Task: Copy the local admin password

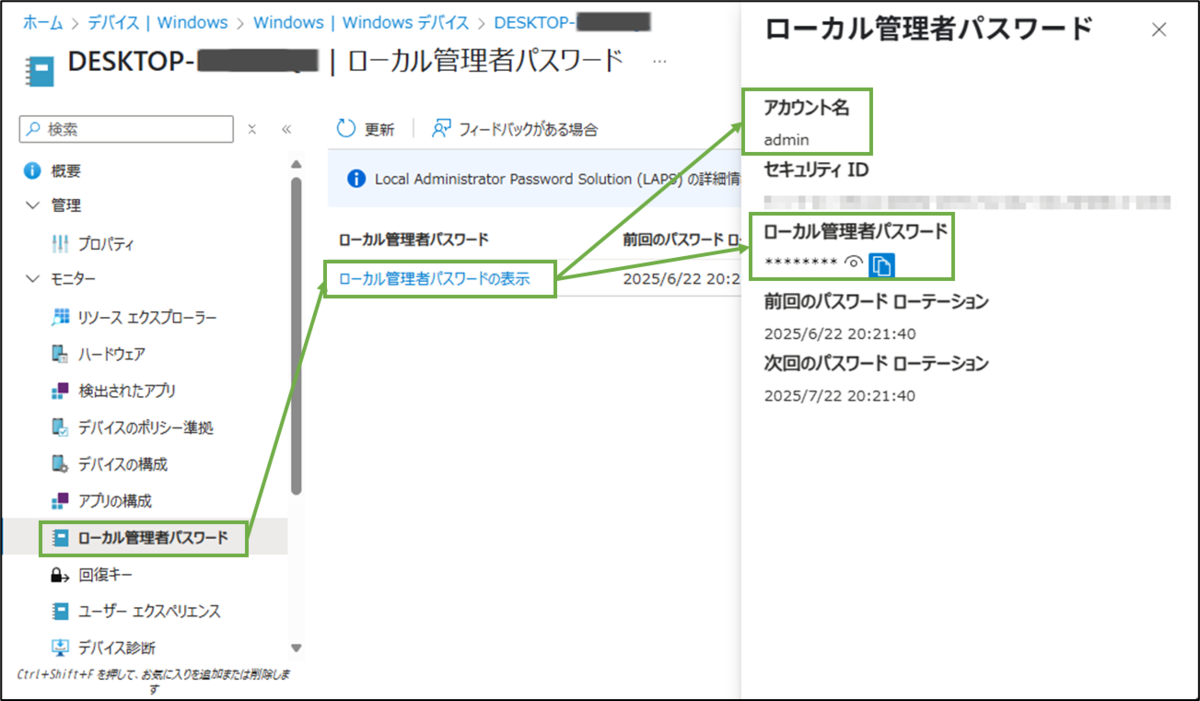Action: pos(881,264)
